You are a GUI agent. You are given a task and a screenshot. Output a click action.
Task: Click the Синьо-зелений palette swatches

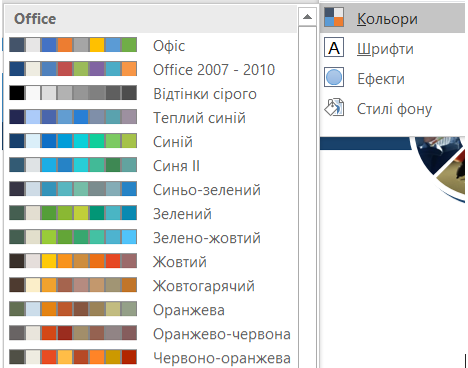pyautogui.click(x=73, y=189)
